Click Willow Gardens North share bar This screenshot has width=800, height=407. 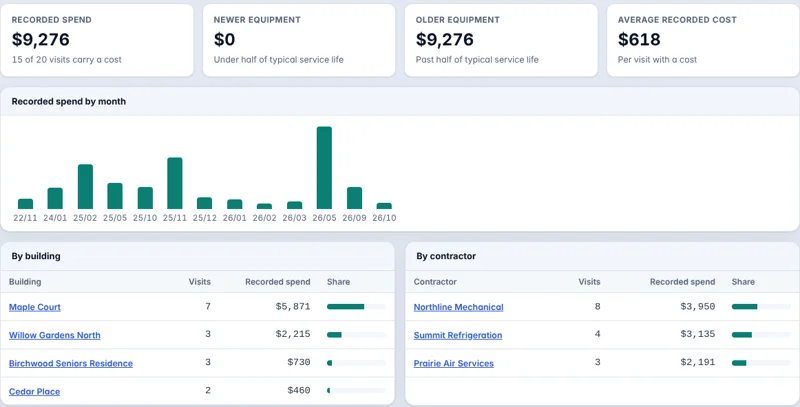click(x=356, y=335)
